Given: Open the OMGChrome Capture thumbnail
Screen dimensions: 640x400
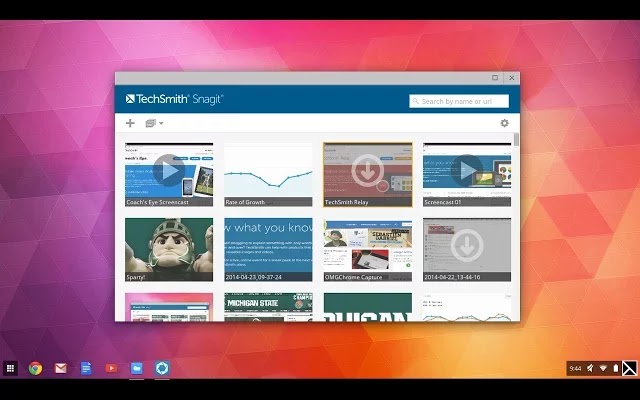Looking at the screenshot, I should 368,249.
